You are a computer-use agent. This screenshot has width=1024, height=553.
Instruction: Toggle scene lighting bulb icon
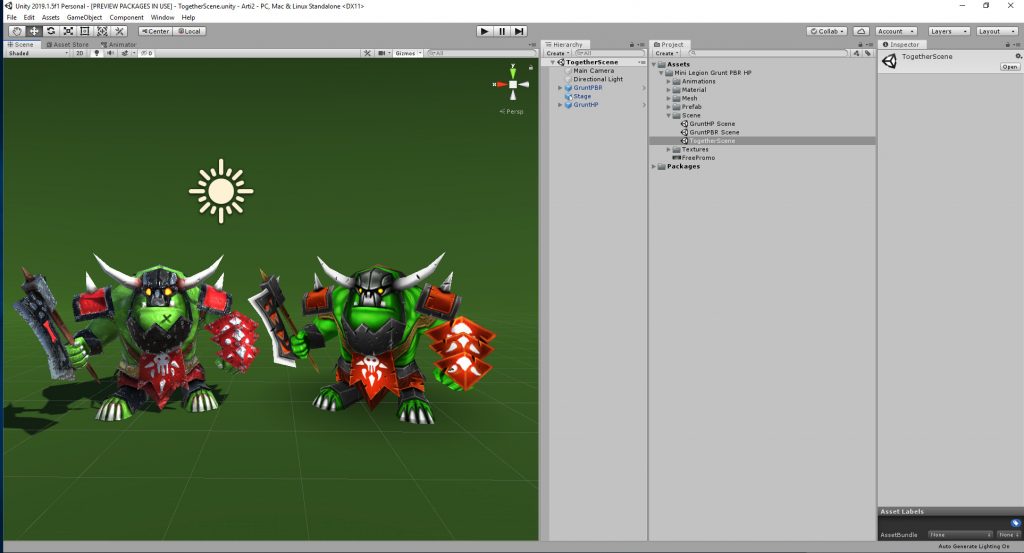click(x=97, y=54)
